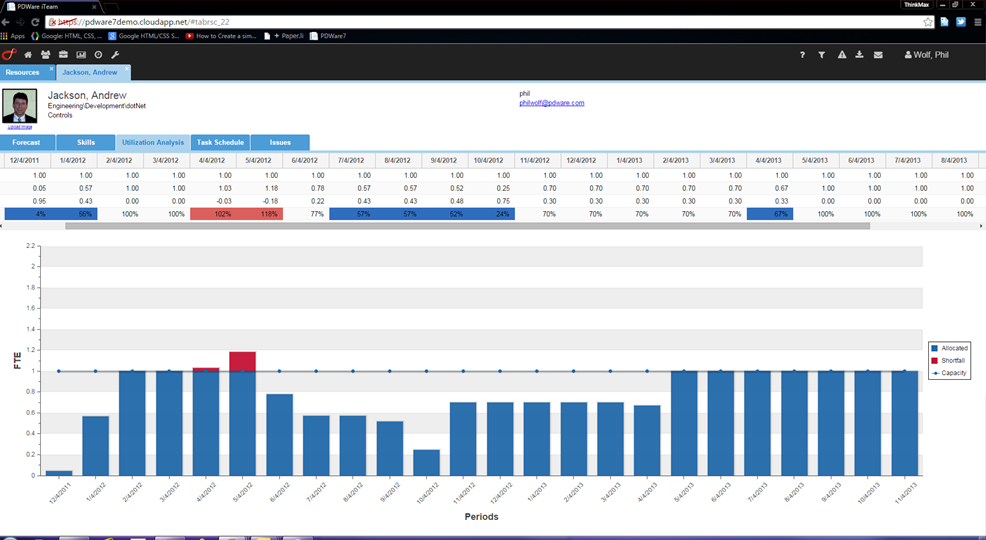The image size is (986, 540).
Task: Click the 24% blue utilization cell
Action: 492,214
